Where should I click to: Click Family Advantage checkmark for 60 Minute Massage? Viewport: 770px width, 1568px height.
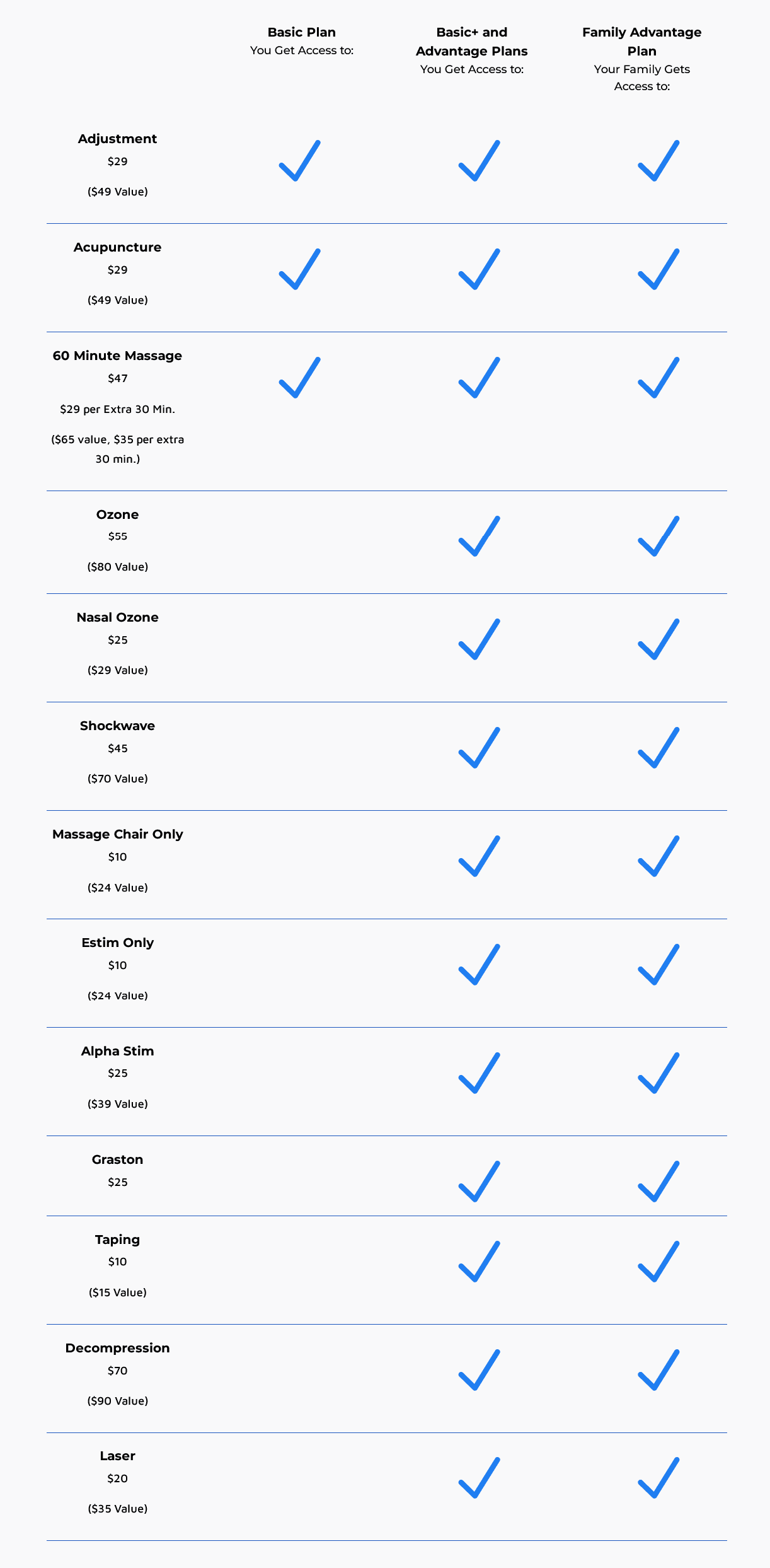(658, 378)
